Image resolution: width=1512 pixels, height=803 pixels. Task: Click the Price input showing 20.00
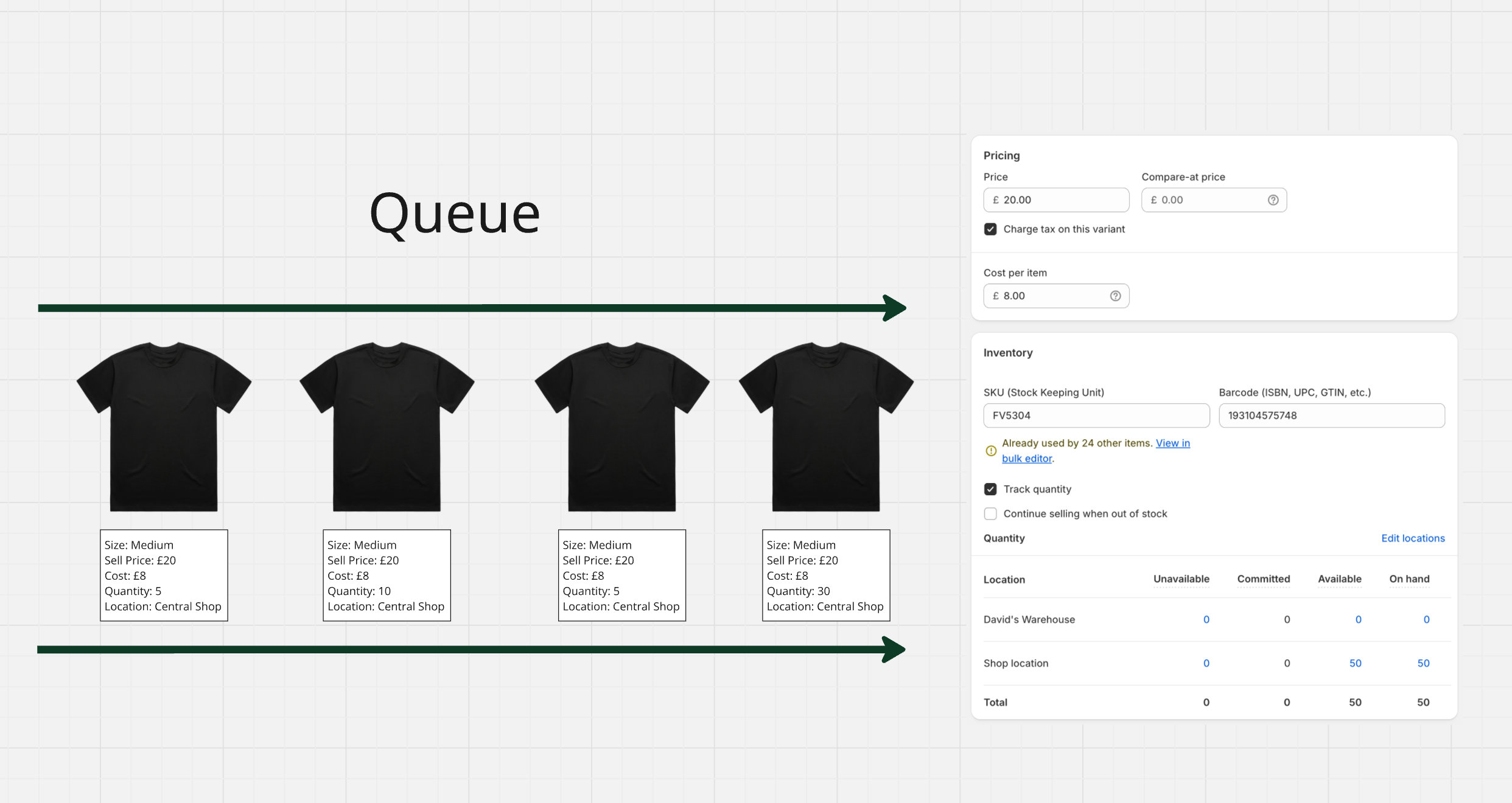(x=1056, y=200)
